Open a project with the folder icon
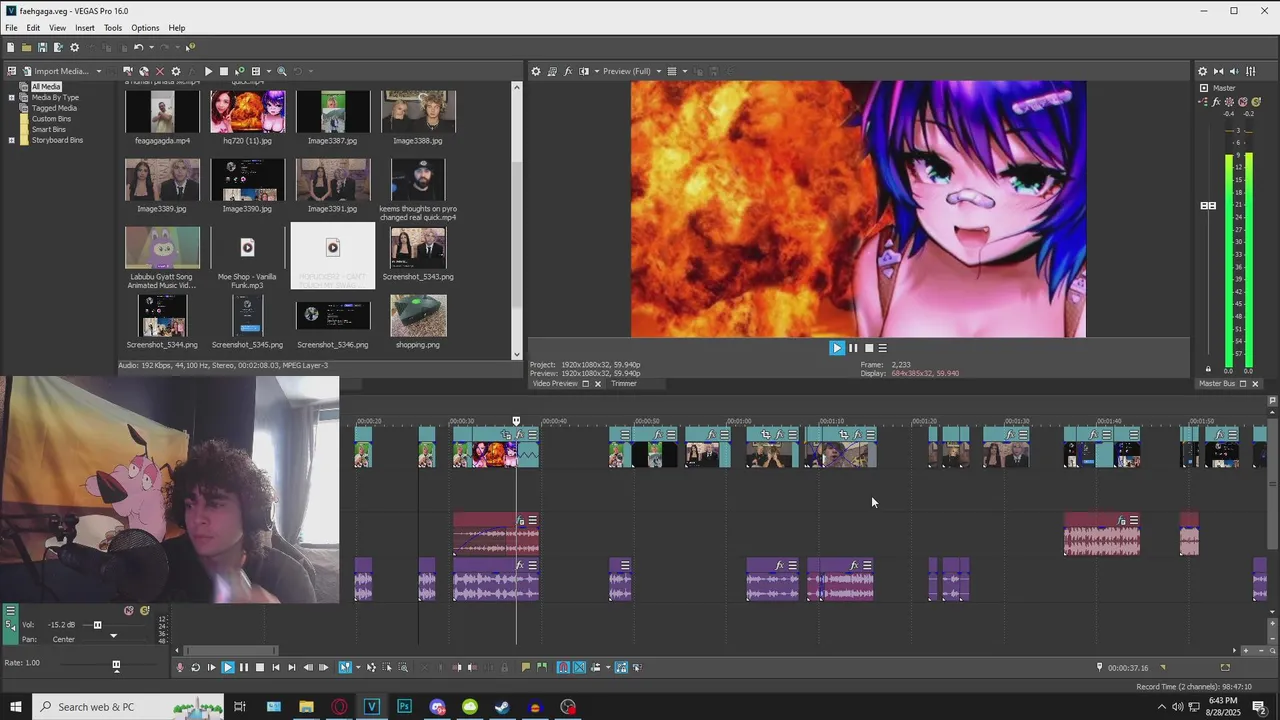This screenshot has width=1280, height=720. [26, 47]
